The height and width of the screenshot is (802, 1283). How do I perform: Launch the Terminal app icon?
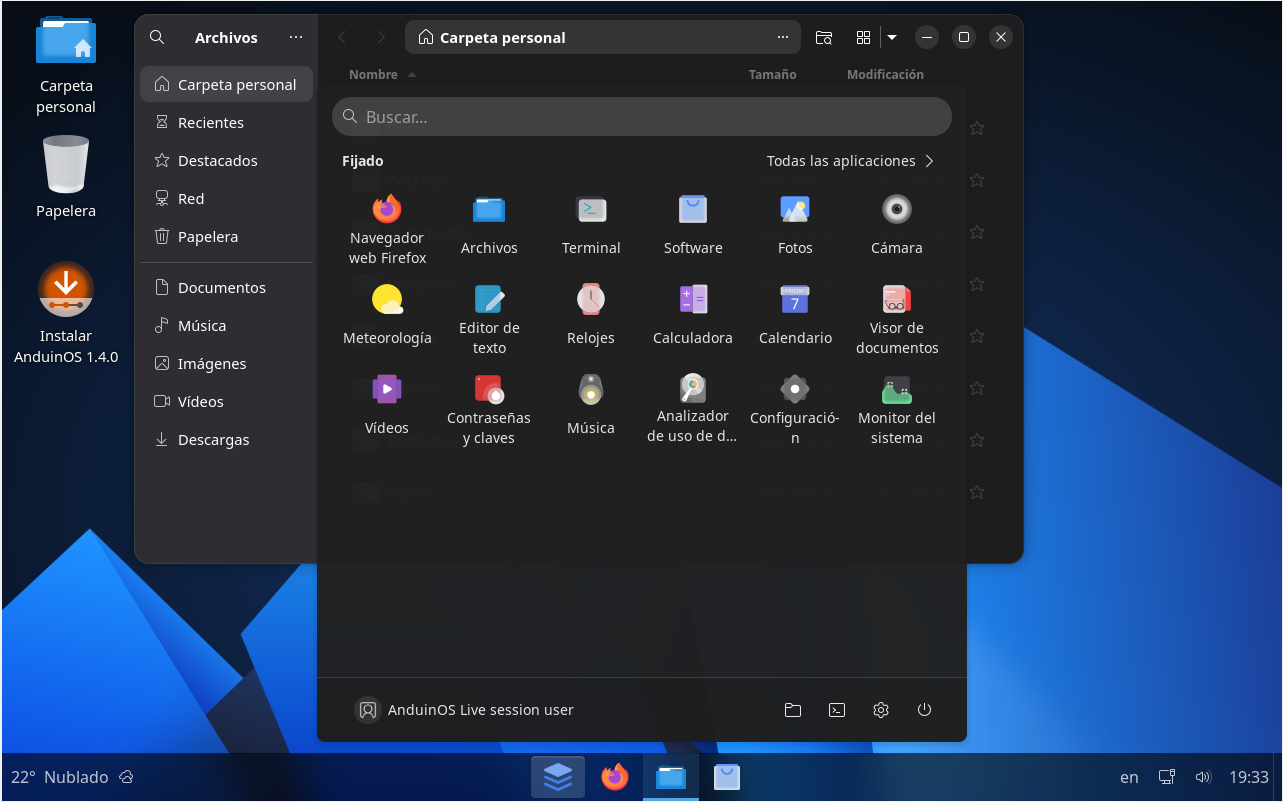590,226
